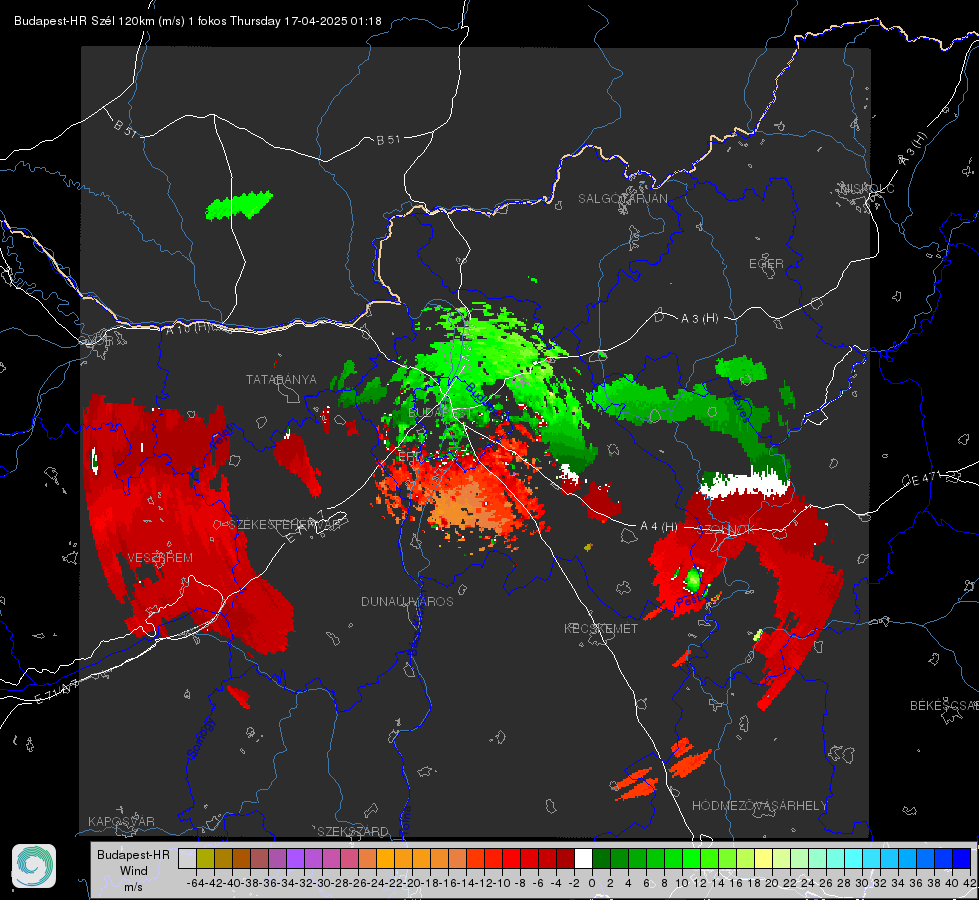
Task: Click the 'A 4 (H)' road label
Action: click(659, 527)
